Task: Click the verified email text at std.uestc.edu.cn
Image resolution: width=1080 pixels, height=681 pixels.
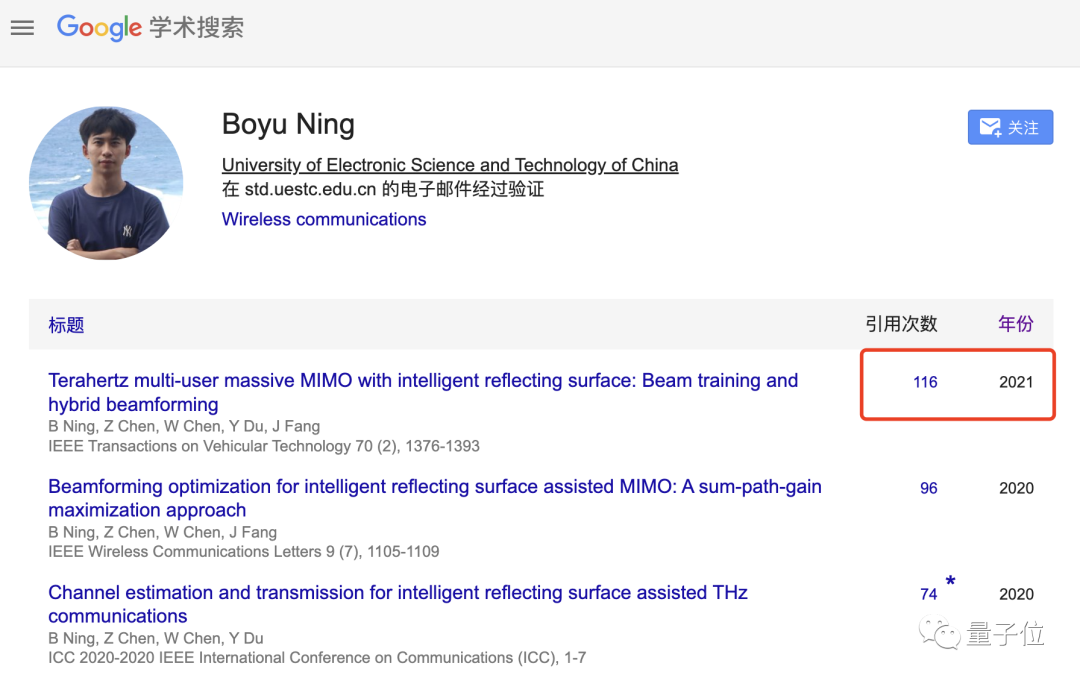Action: pos(383,189)
